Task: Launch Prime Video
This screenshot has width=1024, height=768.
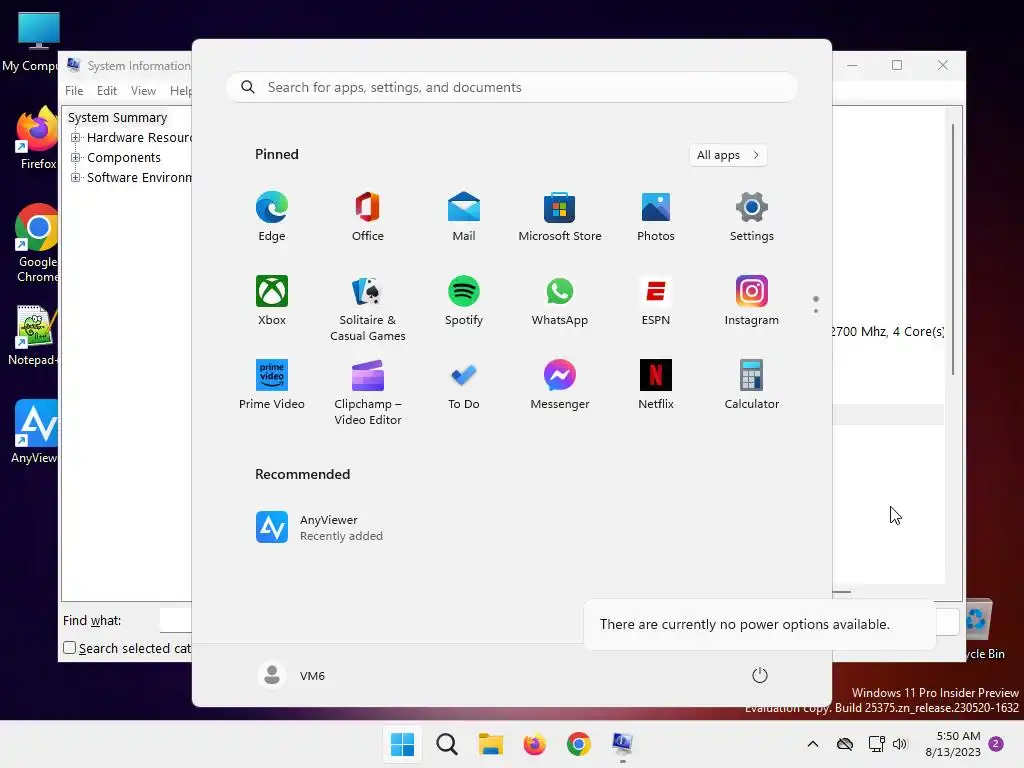Action: coord(272,385)
